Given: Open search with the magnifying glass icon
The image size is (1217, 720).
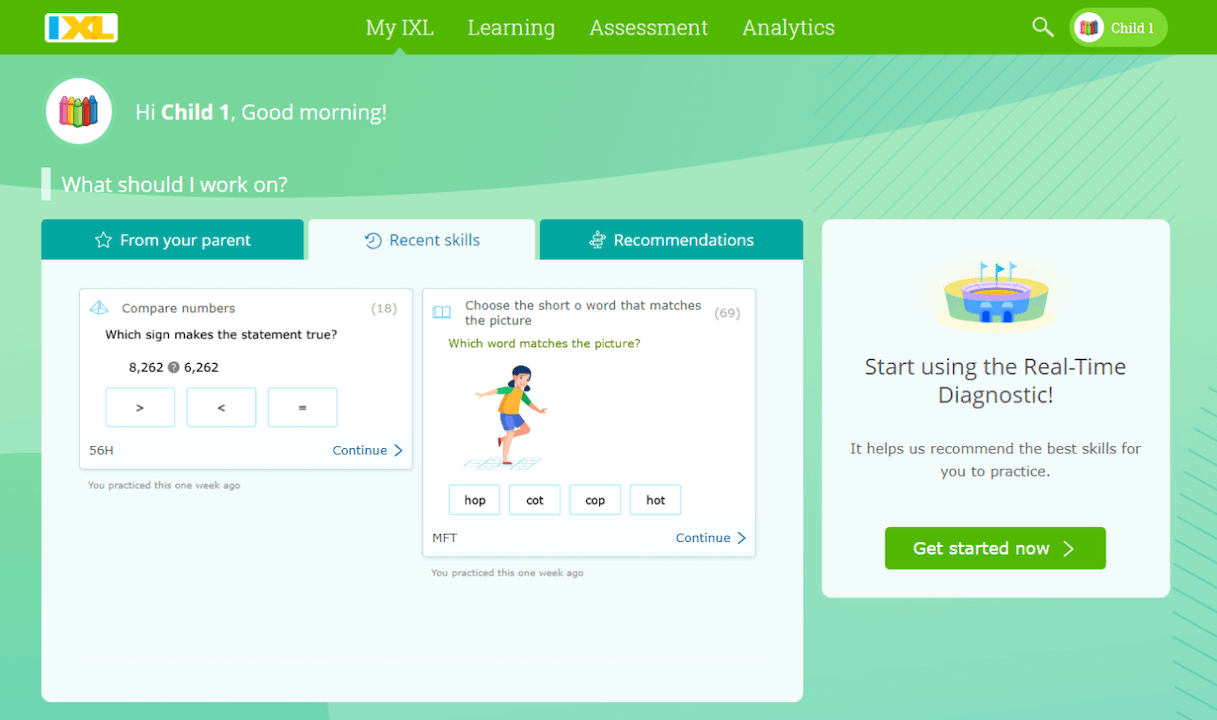Looking at the screenshot, I should tap(1042, 28).
